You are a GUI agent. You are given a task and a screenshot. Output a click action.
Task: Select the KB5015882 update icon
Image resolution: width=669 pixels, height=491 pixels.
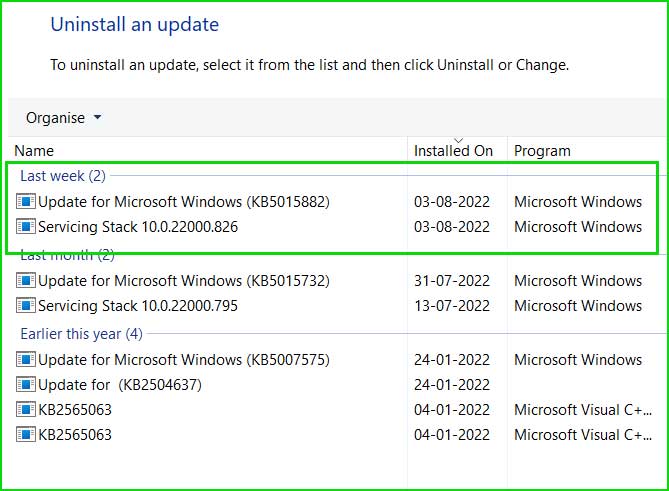[x=26, y=201]
